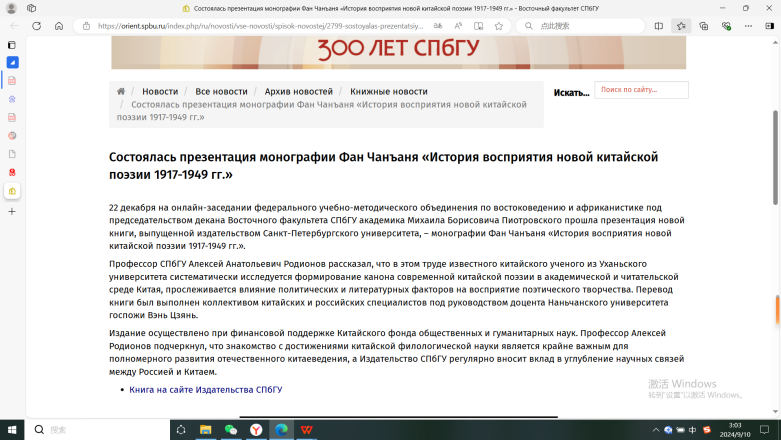Open the Workspaces icon in title bar
This screenshot has height=440, width=781.
tap(31, 8)
